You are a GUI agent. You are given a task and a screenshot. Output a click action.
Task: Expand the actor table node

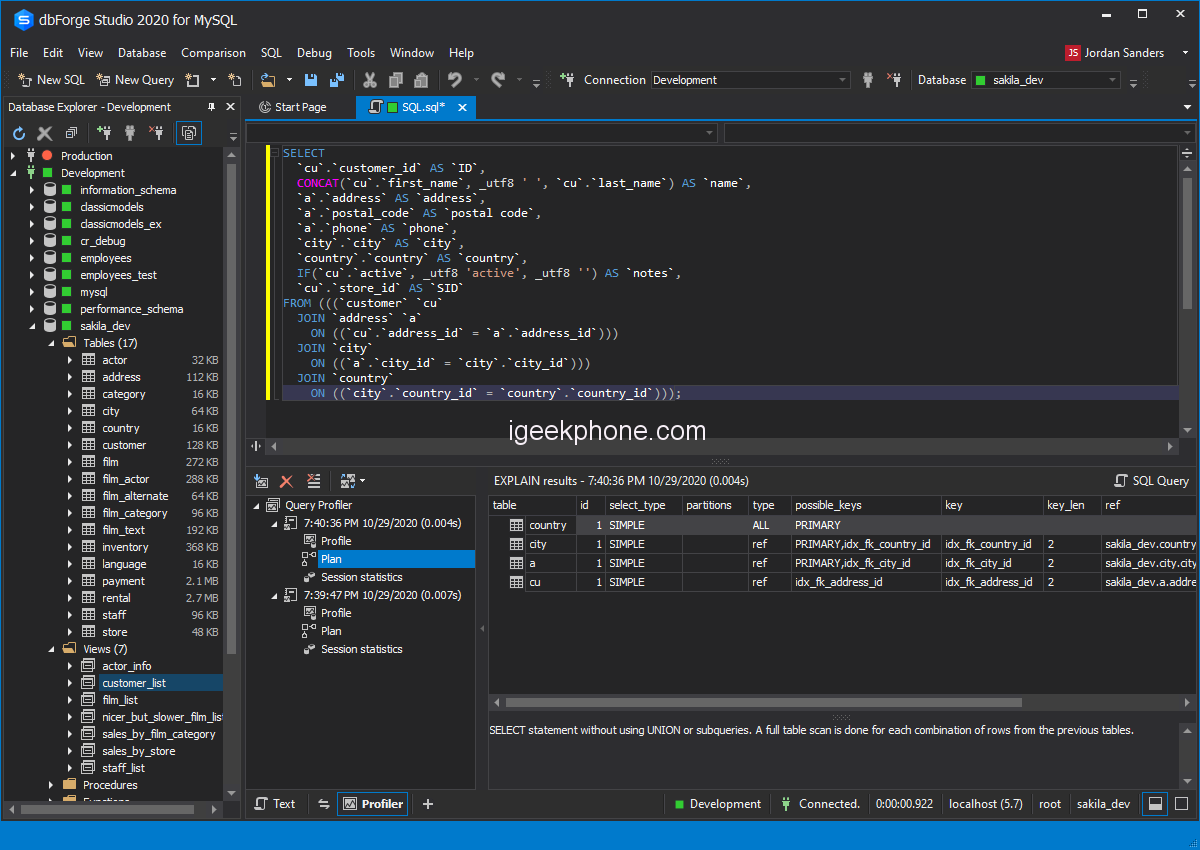tap(70, 360)
